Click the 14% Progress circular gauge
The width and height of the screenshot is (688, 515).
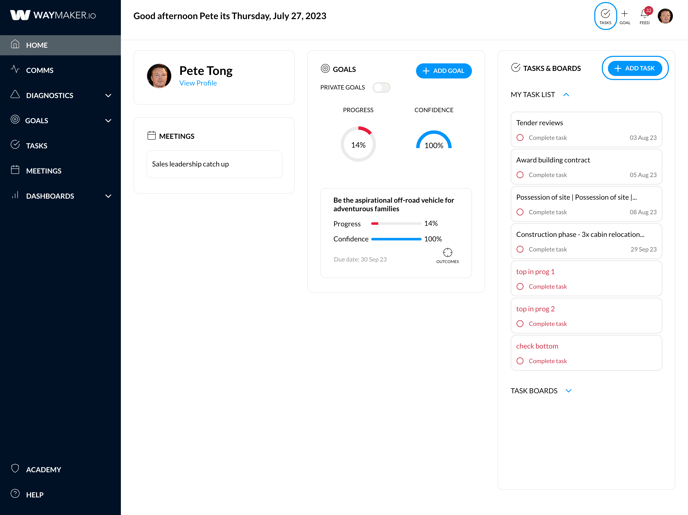click(x=358, y=144)
